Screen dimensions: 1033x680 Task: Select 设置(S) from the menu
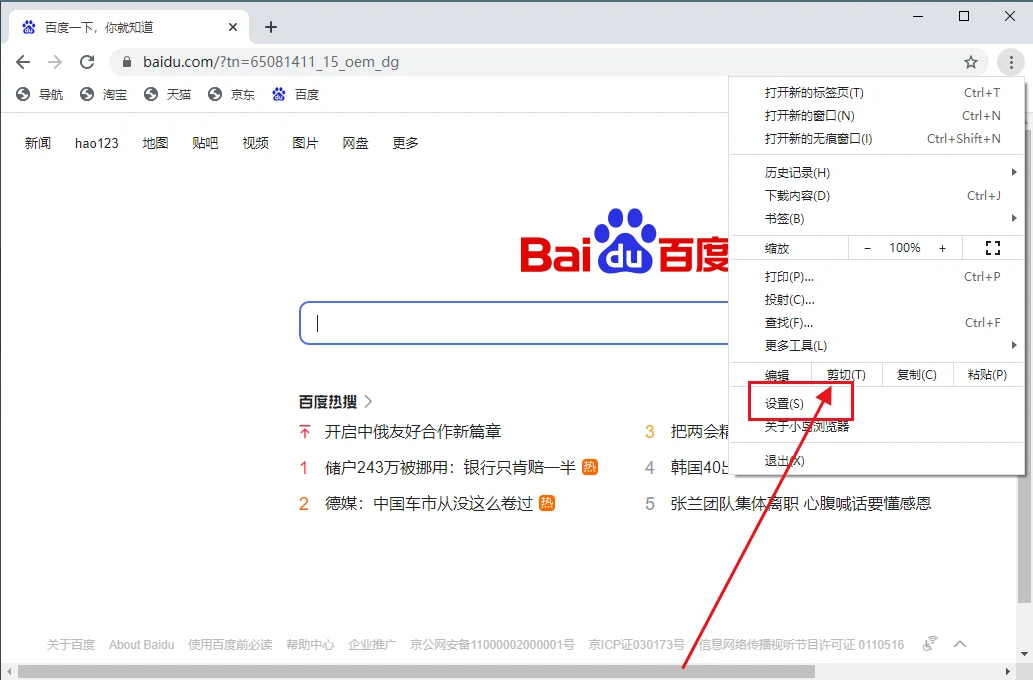tap(785, 404)
